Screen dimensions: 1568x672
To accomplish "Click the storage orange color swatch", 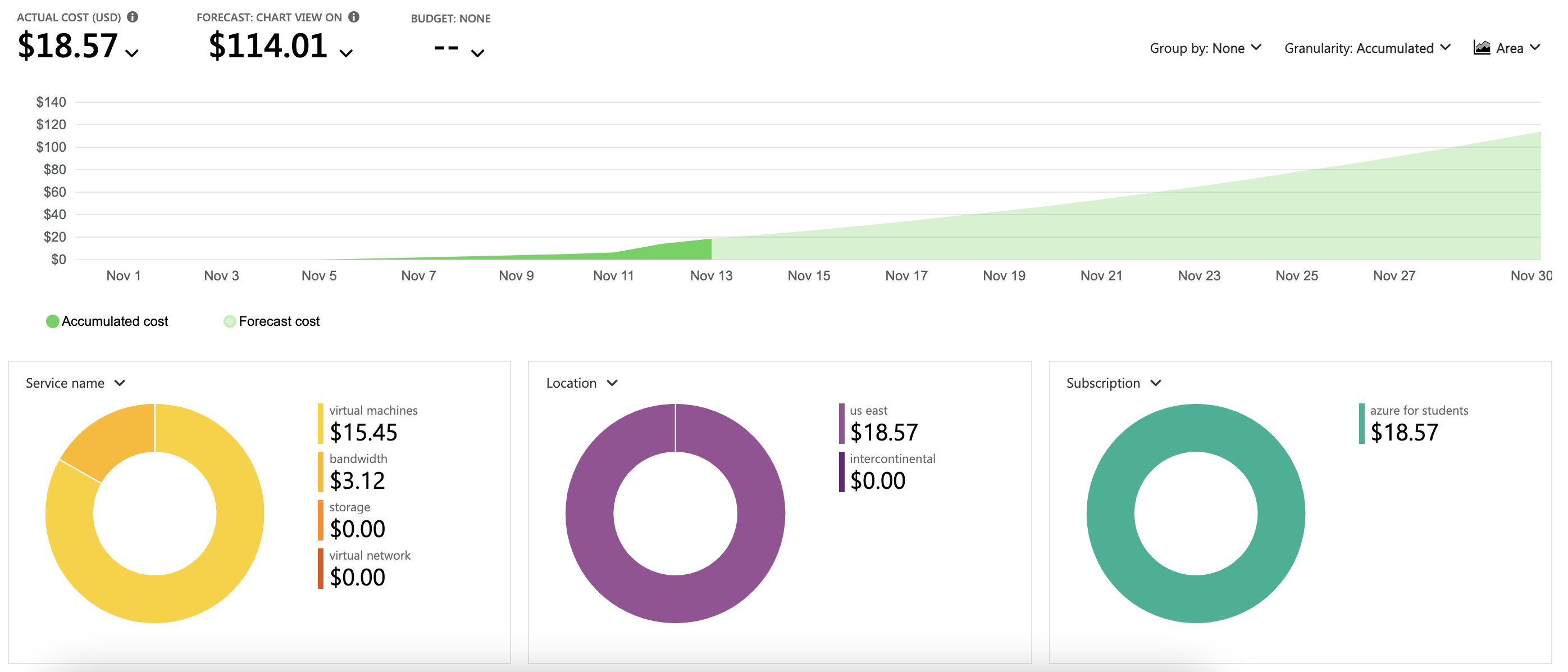I will coord(320,520).
